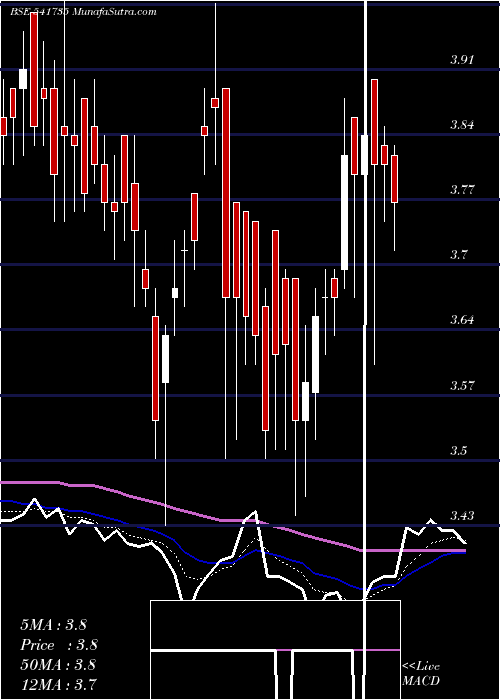Click the last red candlestick on the right

tap(395, 179)
